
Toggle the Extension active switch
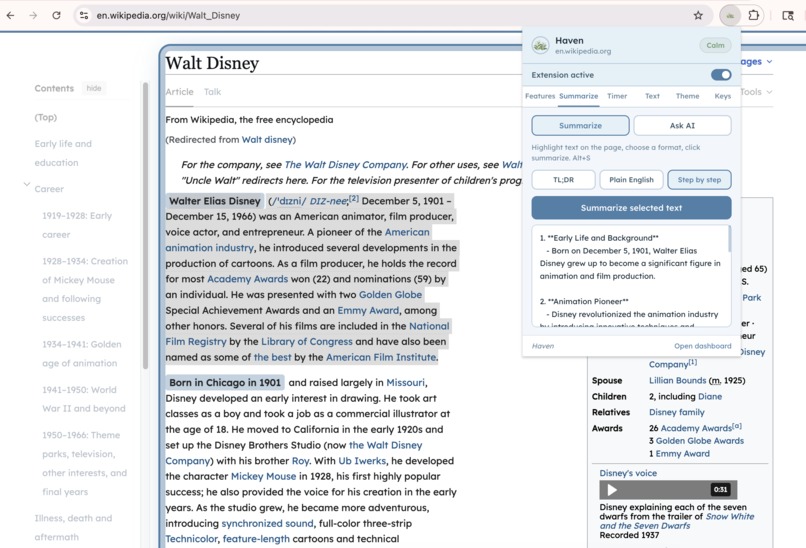click(721, 75)
